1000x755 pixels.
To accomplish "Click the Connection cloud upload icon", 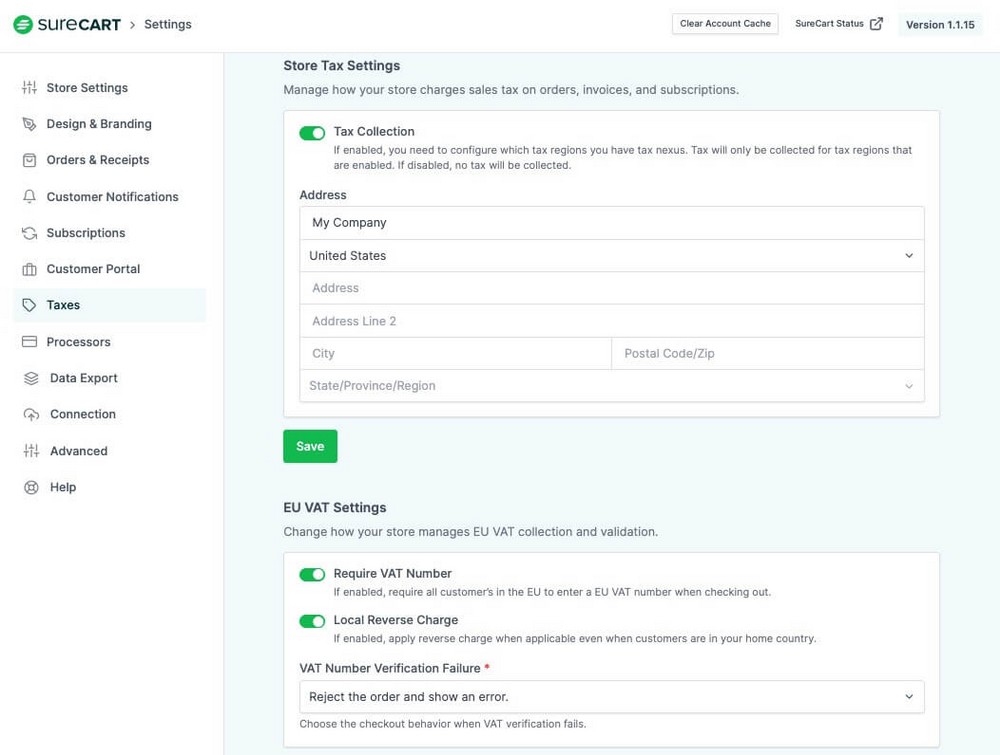I will click(x=31, y=414).
